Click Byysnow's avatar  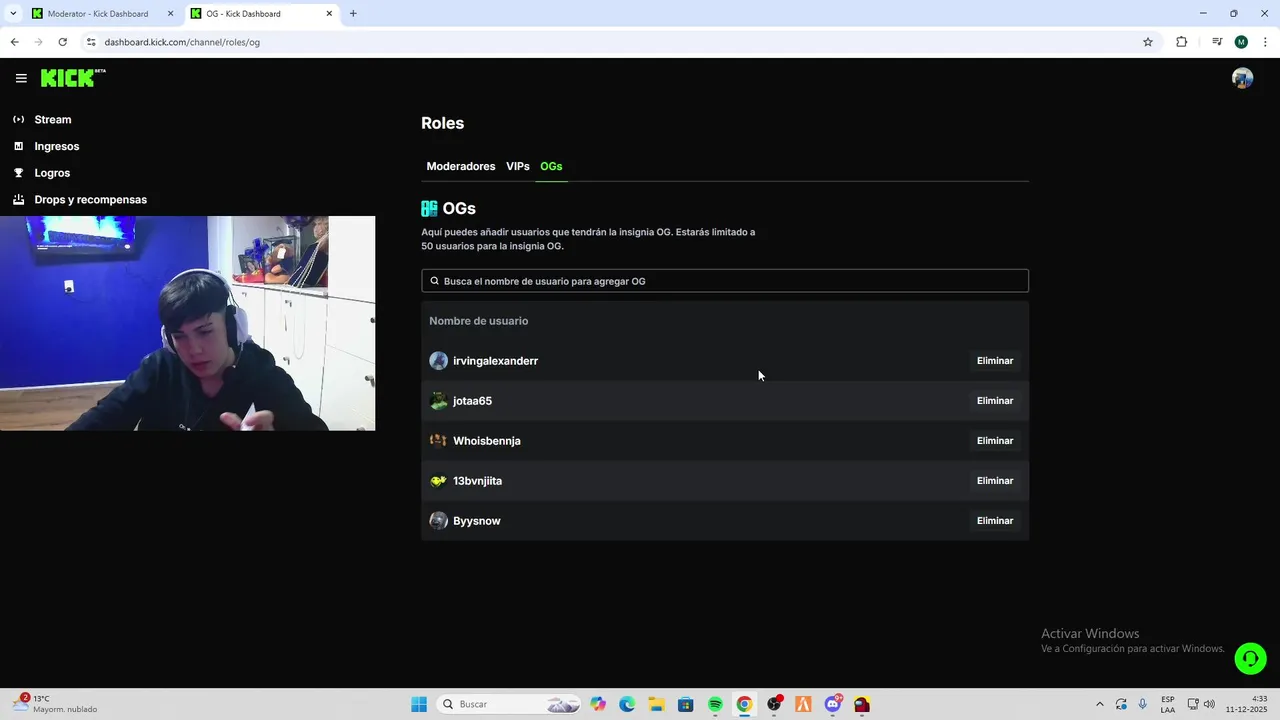(x=438, y=521)
